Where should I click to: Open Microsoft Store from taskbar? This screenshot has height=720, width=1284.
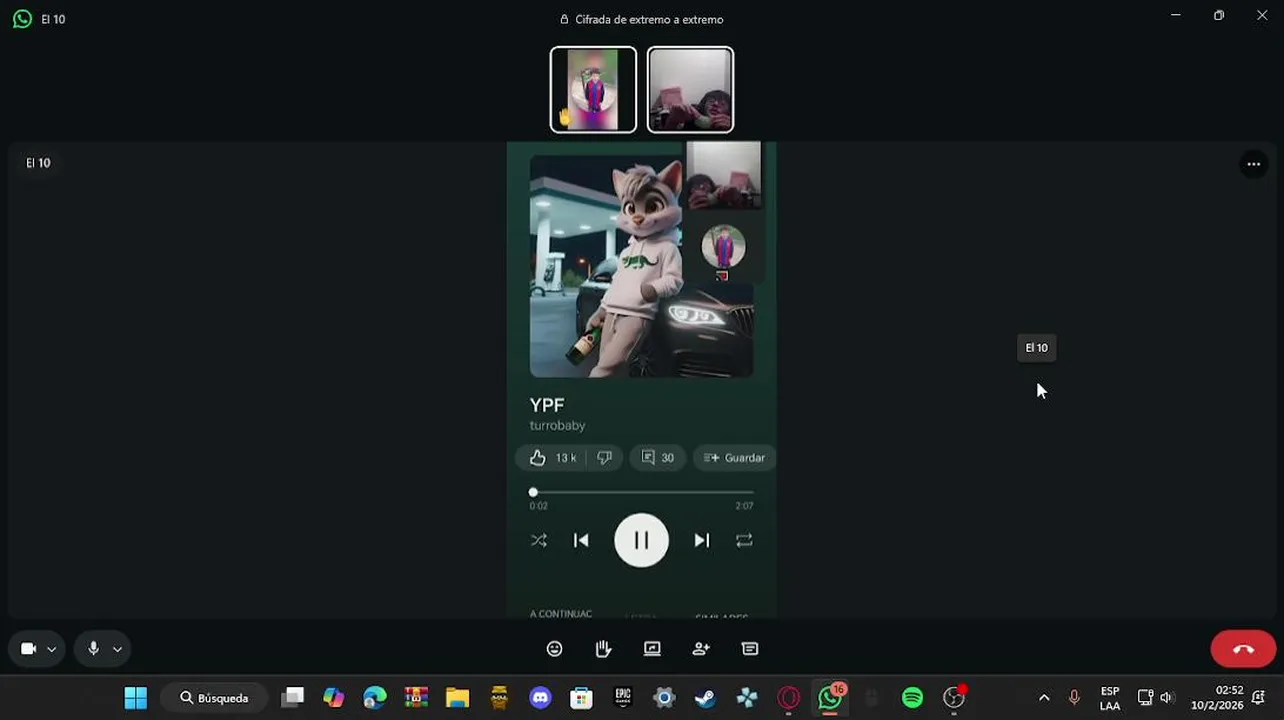tap(581, 698)
